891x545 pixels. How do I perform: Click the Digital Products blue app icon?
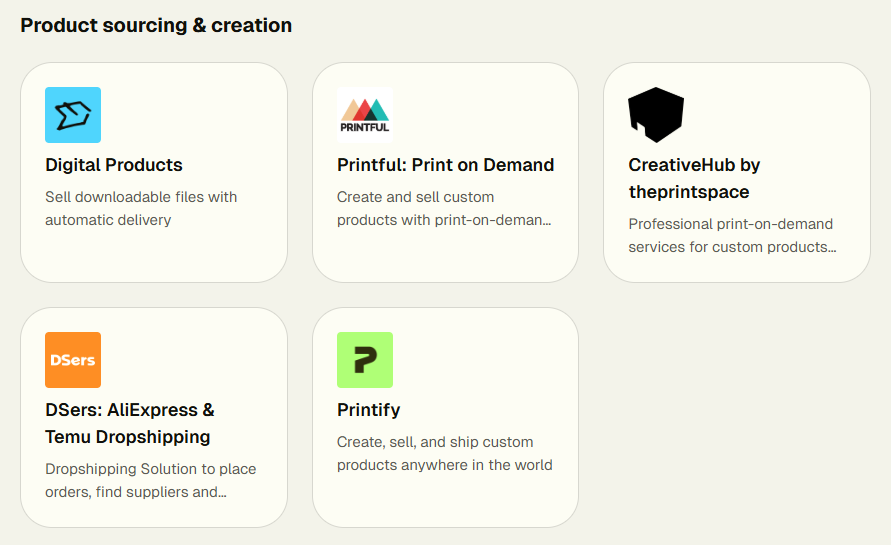[73, 115]
